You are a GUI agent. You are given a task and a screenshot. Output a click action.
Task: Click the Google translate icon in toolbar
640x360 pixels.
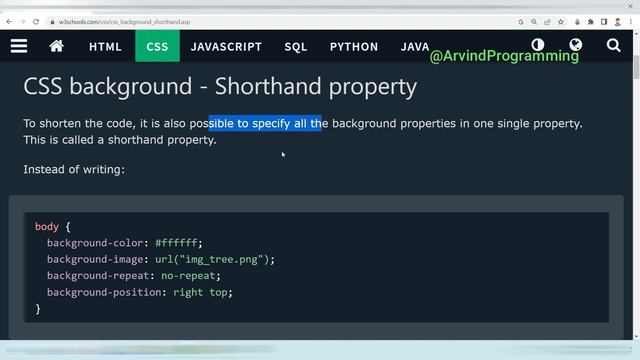point(520,22)
